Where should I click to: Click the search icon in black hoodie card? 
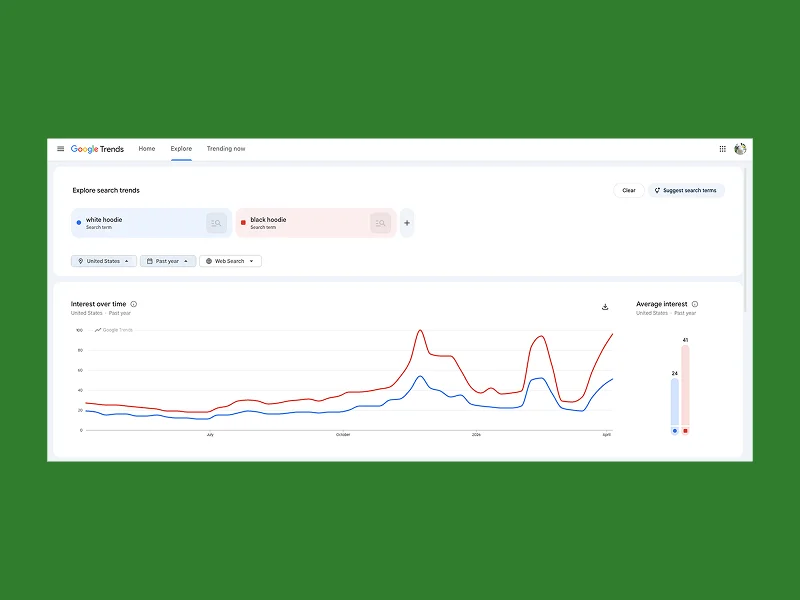(380, 223)
